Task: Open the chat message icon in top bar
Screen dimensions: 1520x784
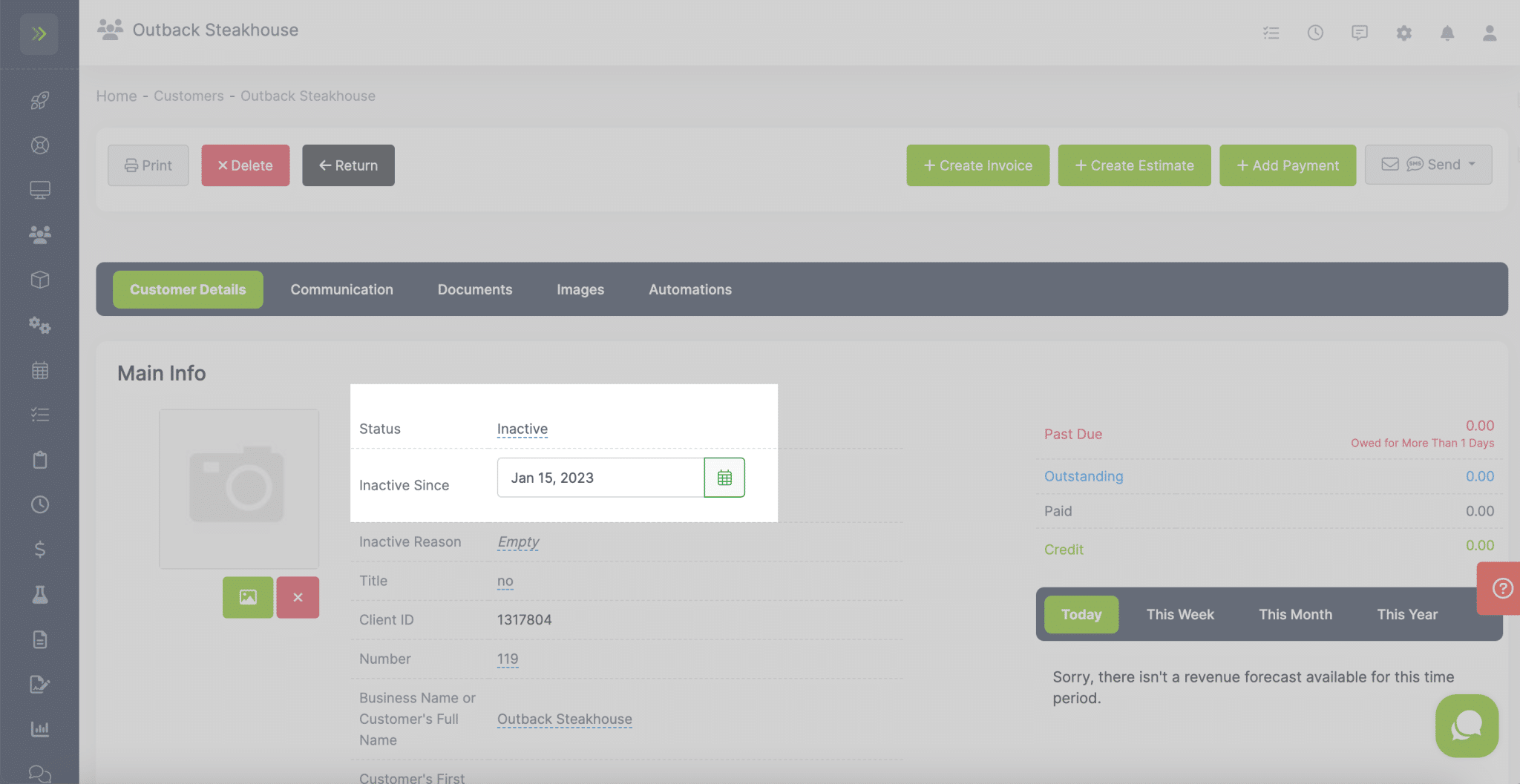Action: pos(1360,33)
